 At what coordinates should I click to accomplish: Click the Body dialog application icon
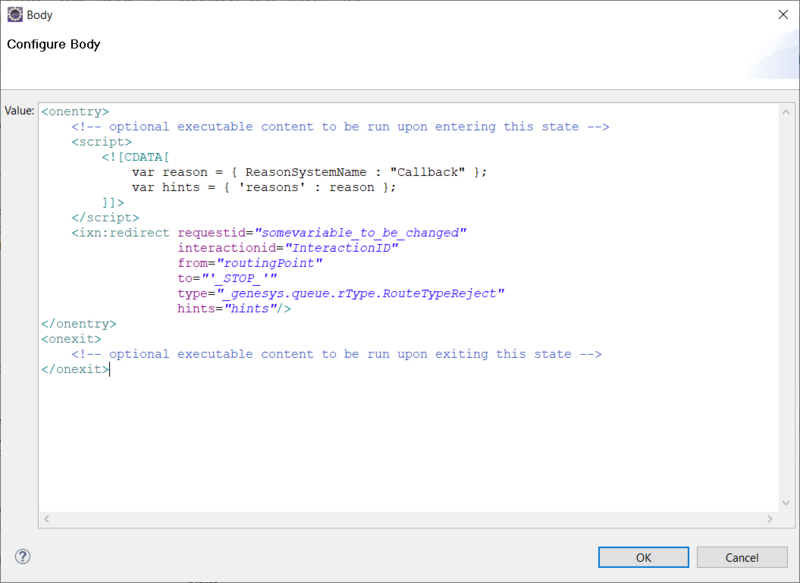tap(15, 15)
